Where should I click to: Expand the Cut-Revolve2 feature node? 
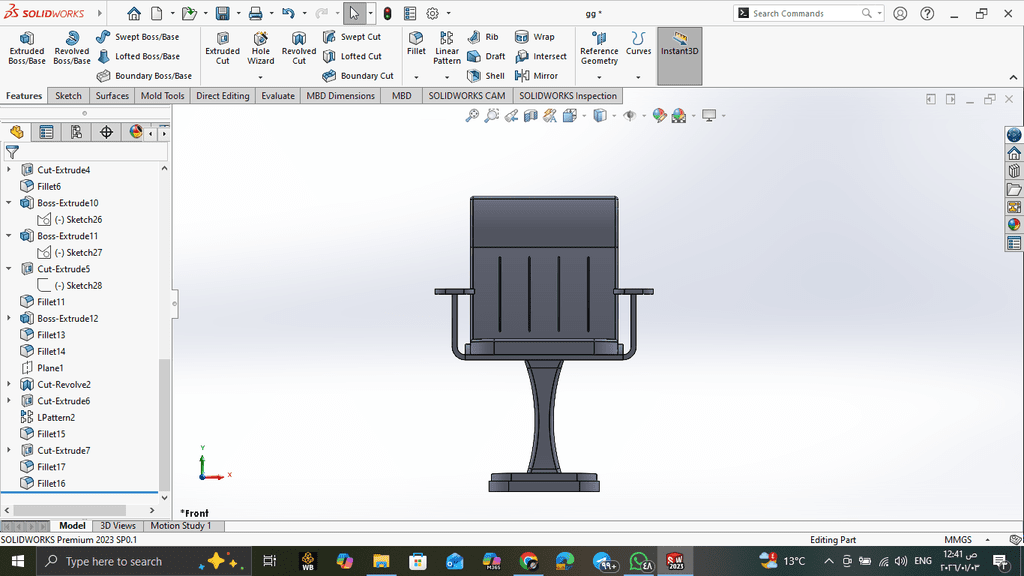[9, 384]
